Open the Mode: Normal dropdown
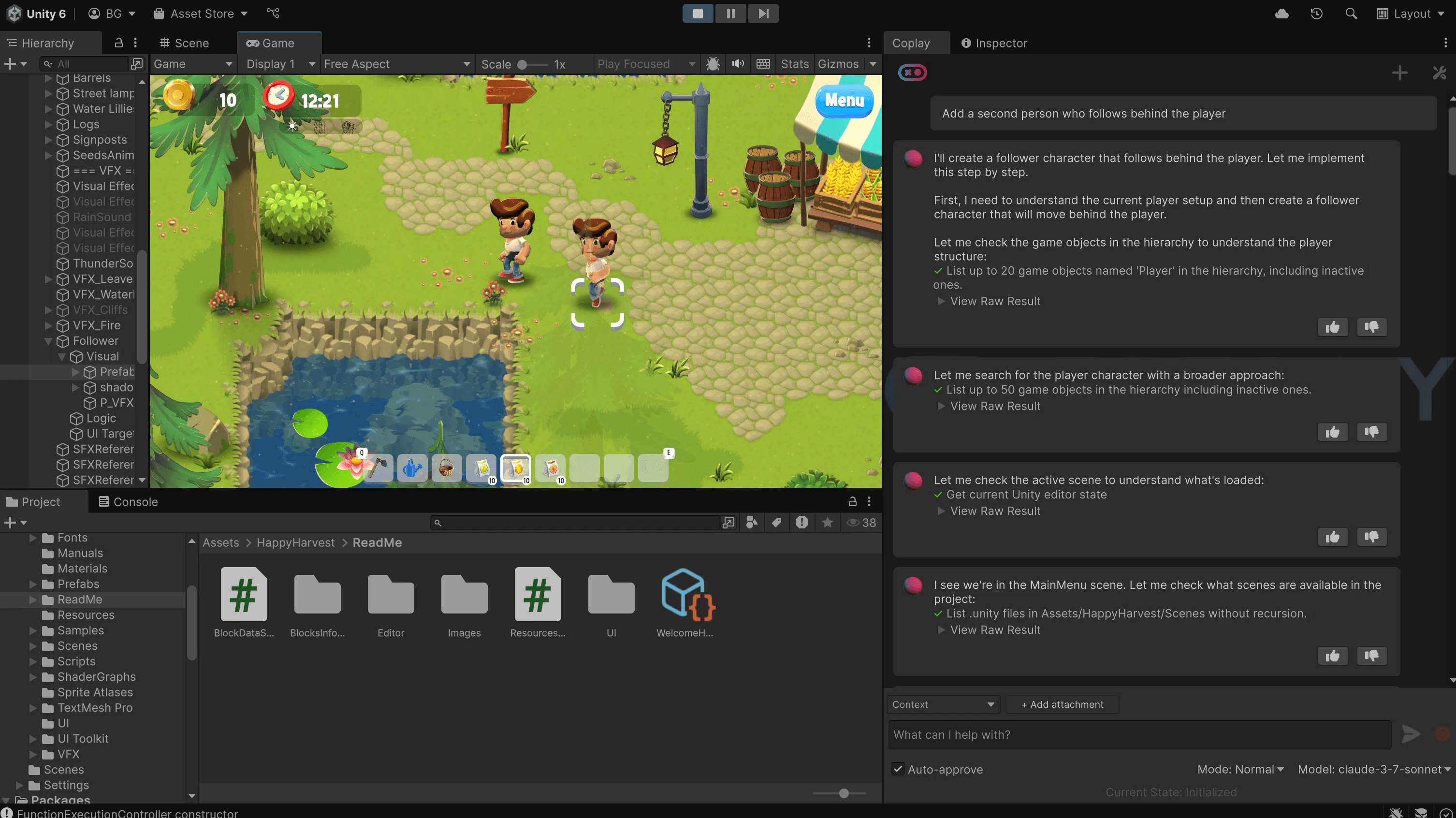Screen dimensions: 1456x818 click(1240, 769)
